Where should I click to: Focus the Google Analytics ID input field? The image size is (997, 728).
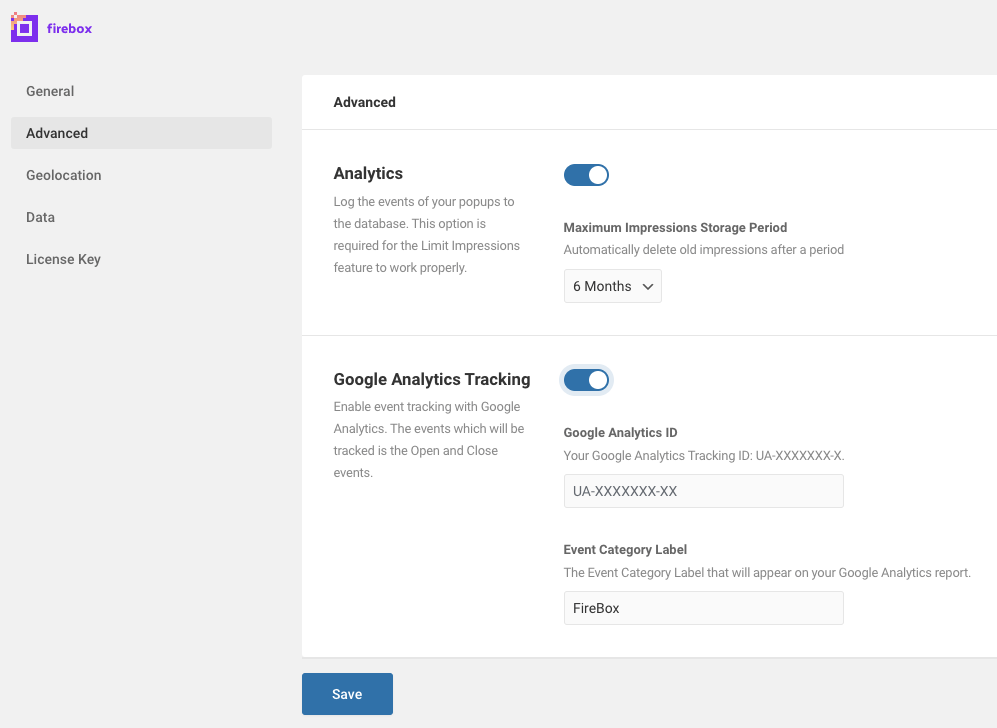703,491
